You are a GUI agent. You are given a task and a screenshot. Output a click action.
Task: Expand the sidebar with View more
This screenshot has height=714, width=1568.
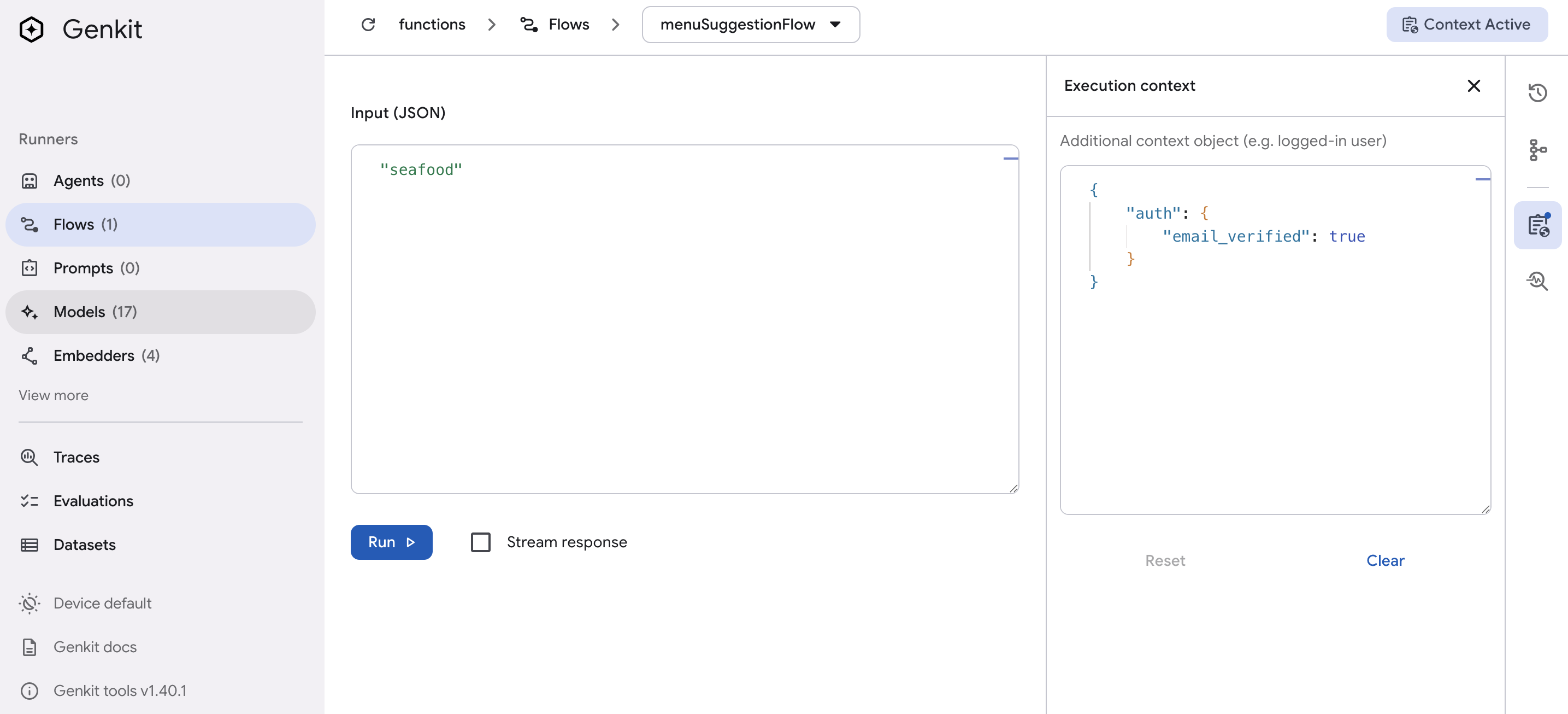click(x=53, y=395)
